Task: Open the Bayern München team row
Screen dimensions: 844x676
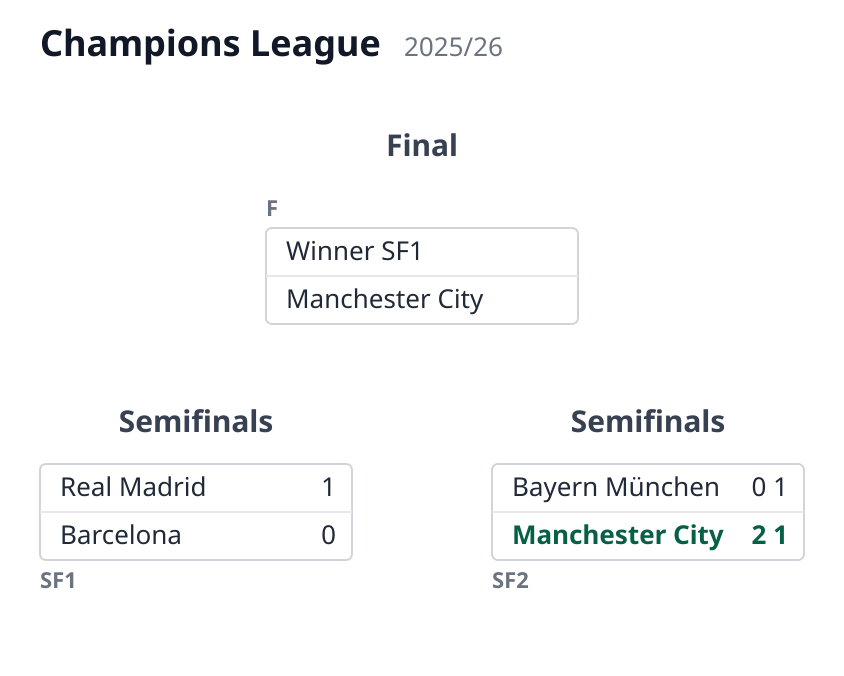Action: (648, 488)
